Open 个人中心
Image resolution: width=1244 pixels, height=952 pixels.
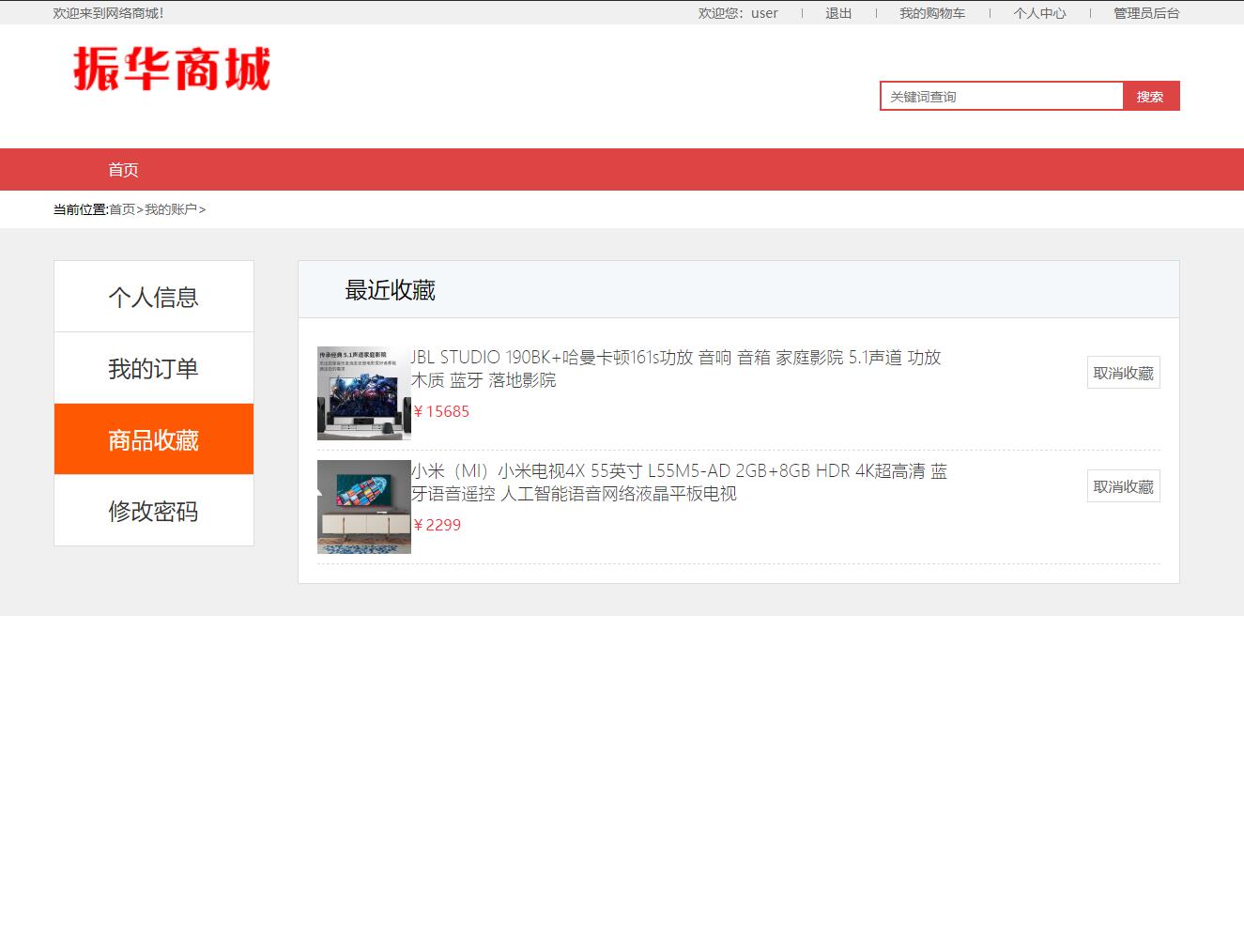(x=1039, y=13)
